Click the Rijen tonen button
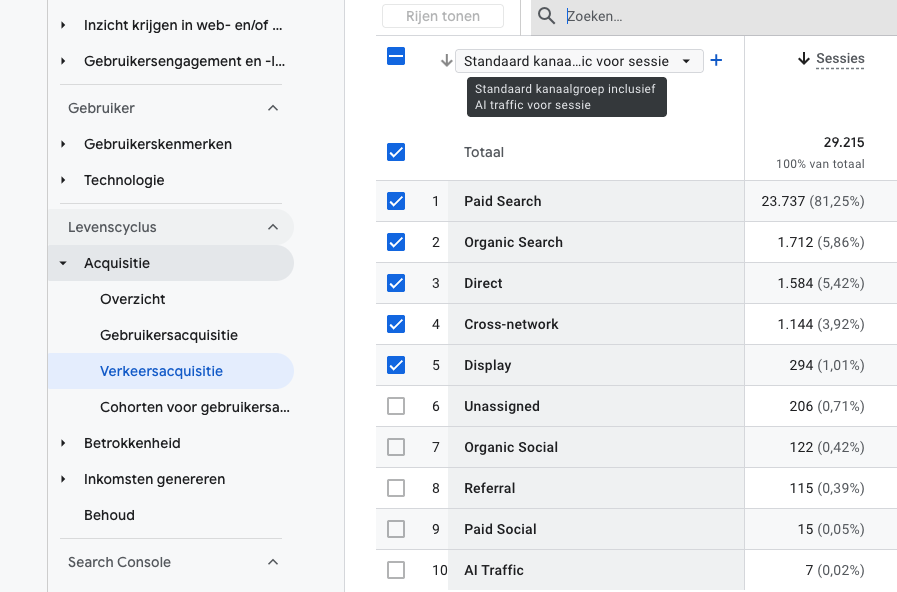 (x=443, y=16)
